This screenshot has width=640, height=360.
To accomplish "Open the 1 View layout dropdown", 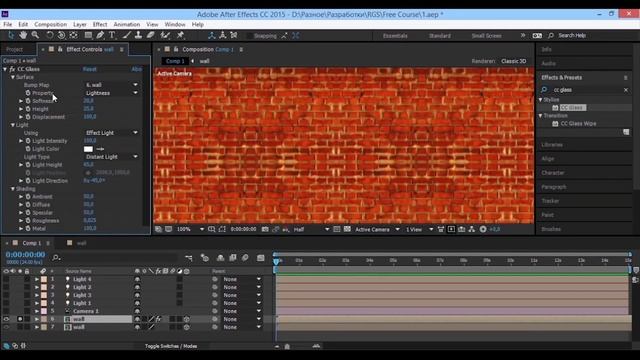I will point(419,229).
